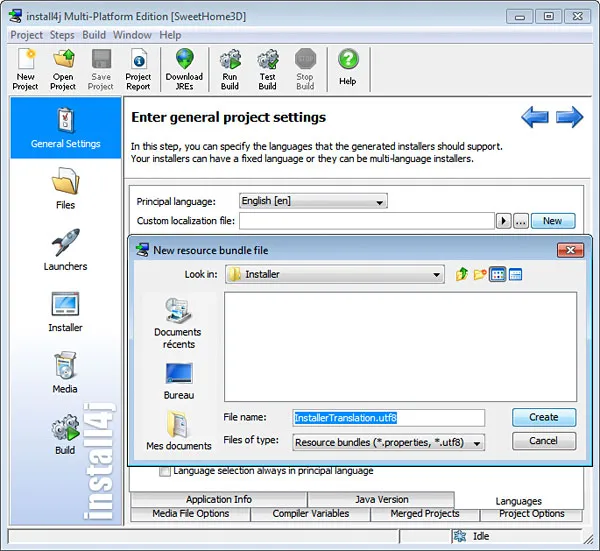The image size is (600, 551).
Task: Open the Steps menu
Action: (62, 35)
